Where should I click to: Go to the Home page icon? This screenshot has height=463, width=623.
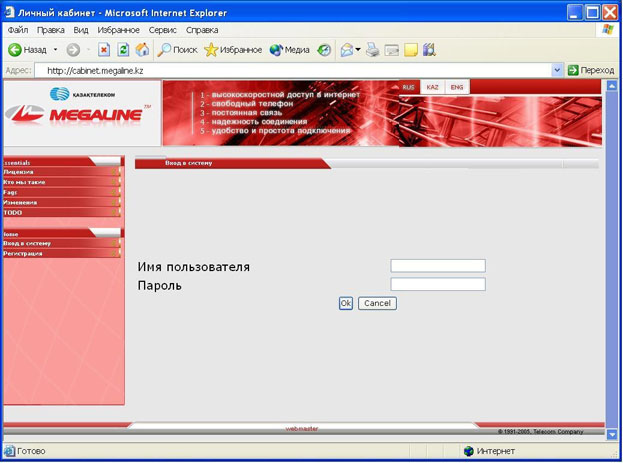(142, 50)
